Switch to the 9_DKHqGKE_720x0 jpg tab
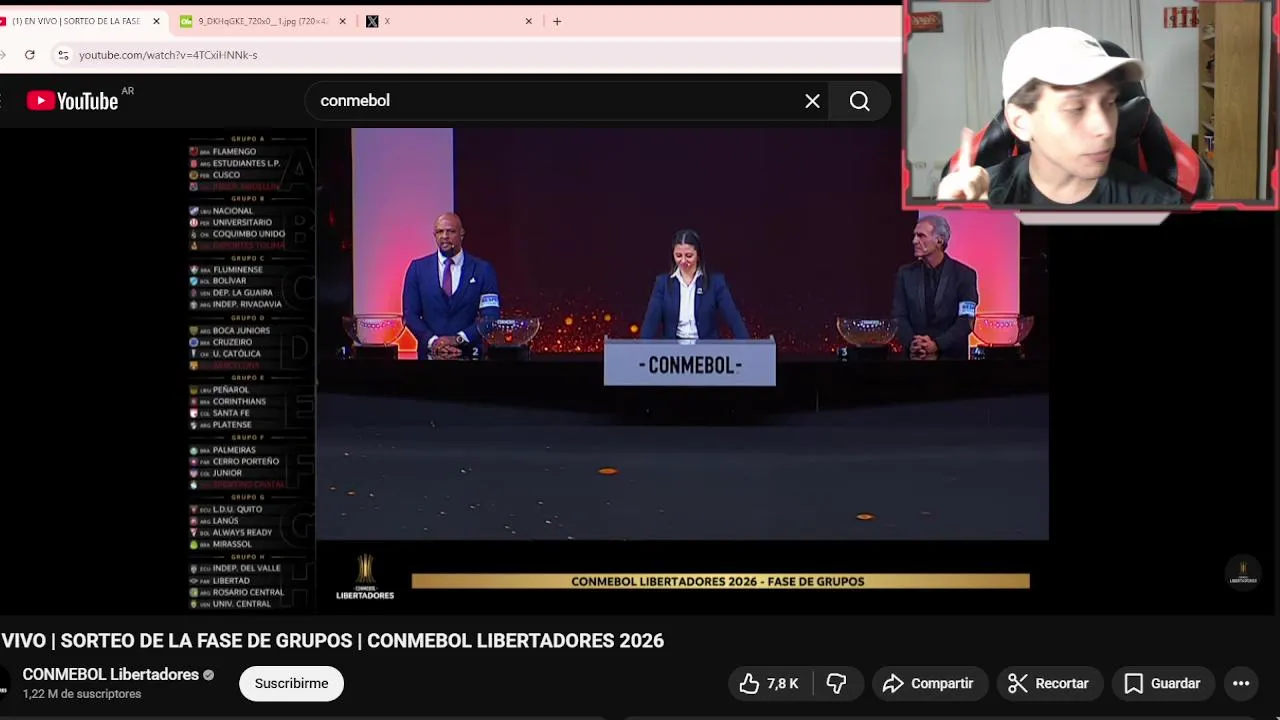This screenshot has height=720, width=1280. tap(262, 21)
